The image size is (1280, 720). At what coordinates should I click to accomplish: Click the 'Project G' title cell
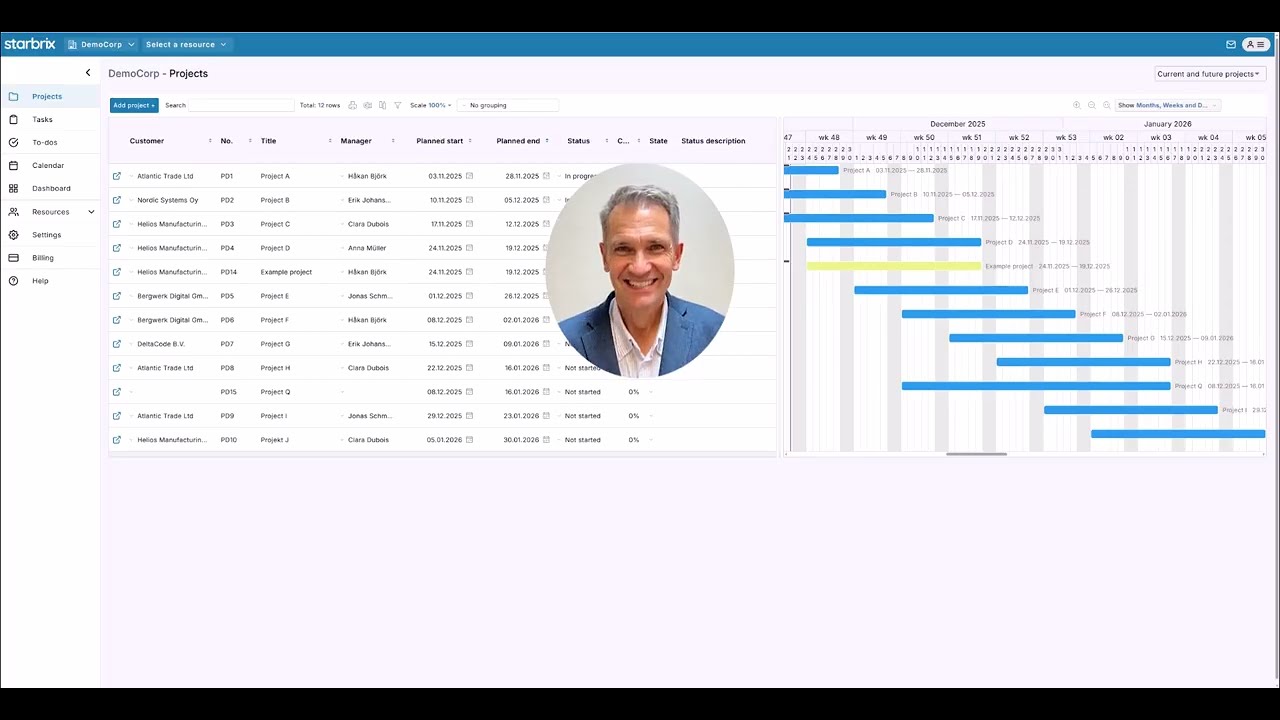275,344
